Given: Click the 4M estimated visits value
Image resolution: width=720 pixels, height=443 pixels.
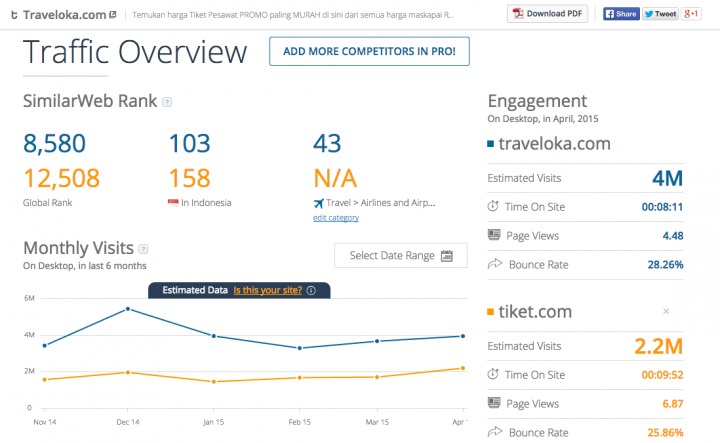Looking at the screenshot, I should click(668, 178).
